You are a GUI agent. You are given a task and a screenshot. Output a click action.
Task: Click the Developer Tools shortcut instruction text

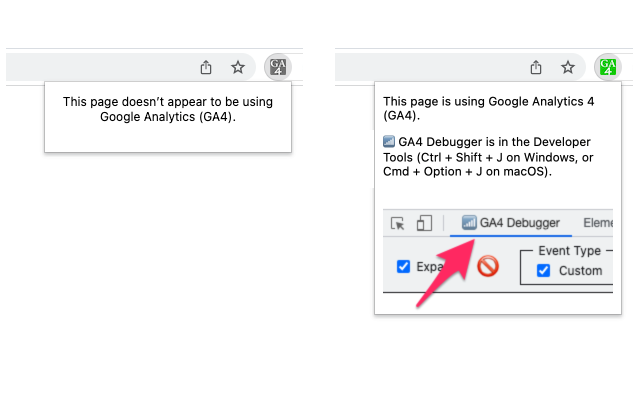point(488,157)
